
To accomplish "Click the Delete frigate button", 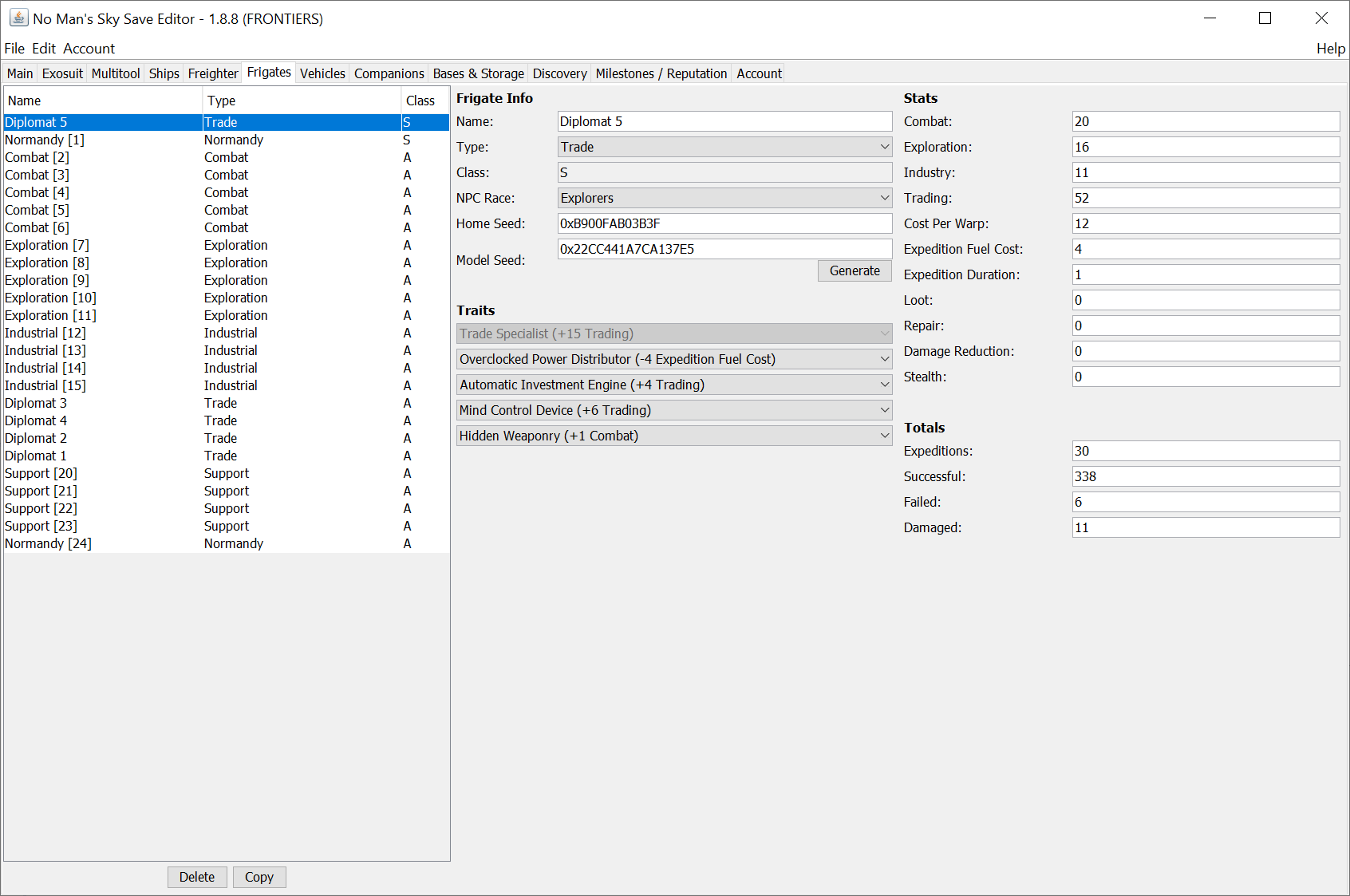I will pos(197,877).
